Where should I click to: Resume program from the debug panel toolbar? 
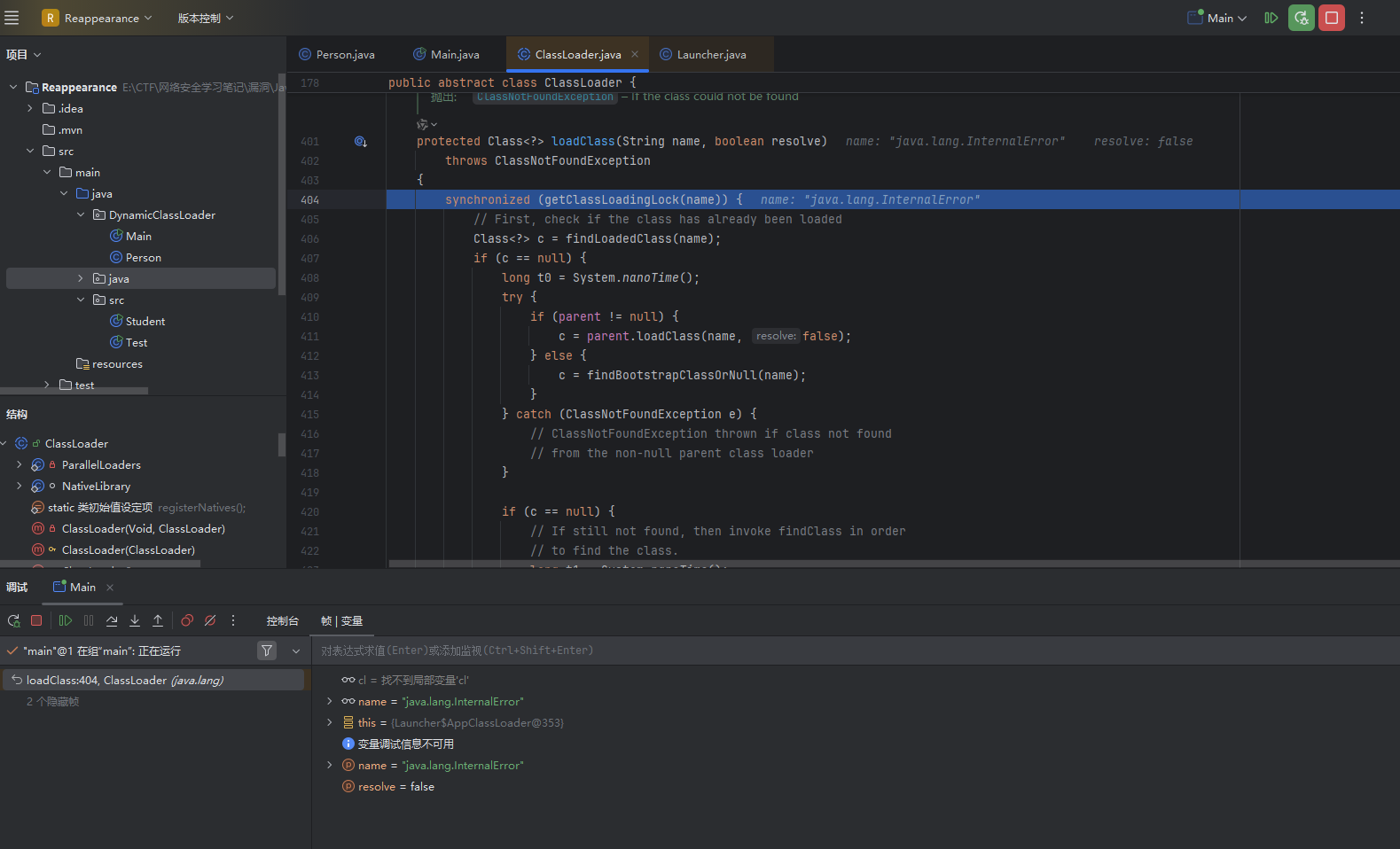tap(66, 621)
